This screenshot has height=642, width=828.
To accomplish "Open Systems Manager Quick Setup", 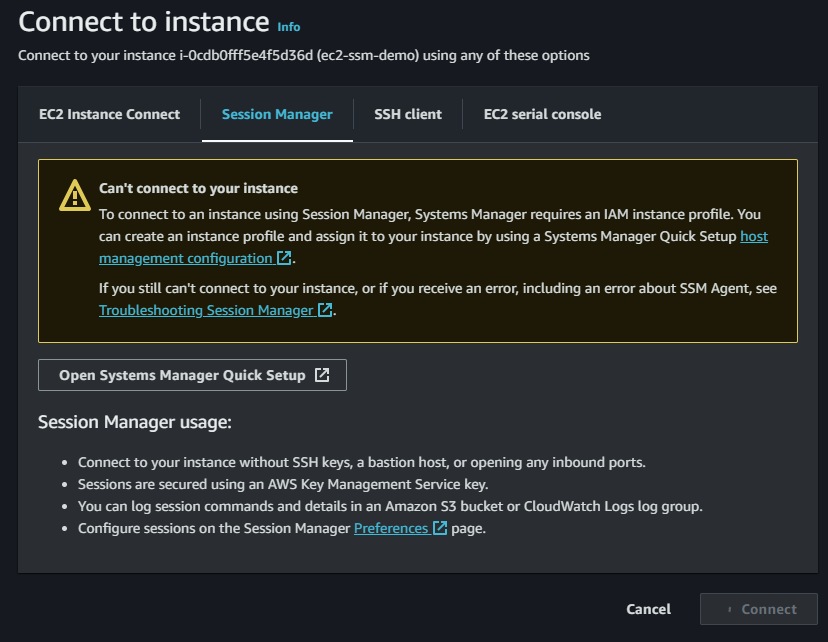I will [192, 374].
